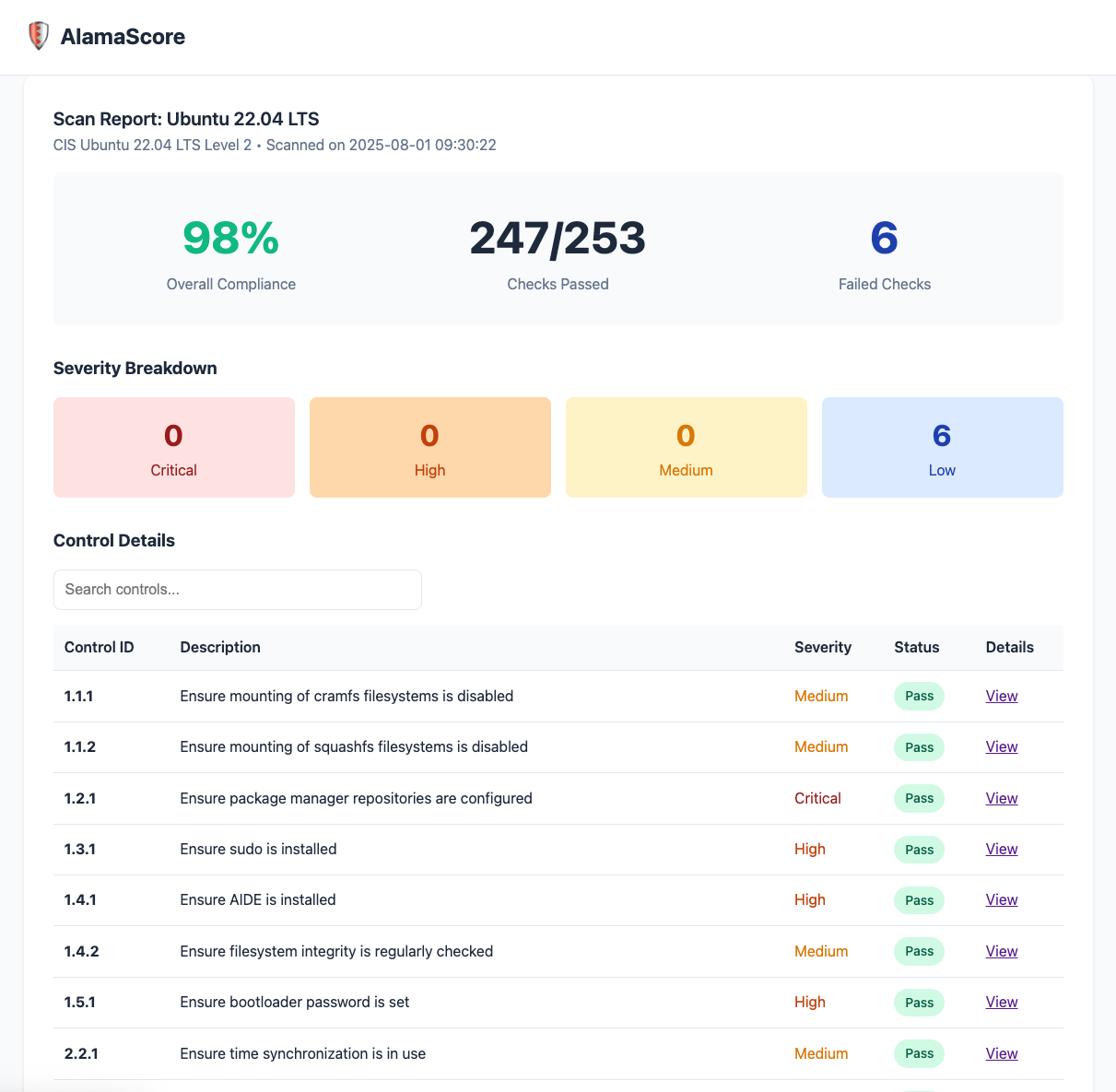Click the AlamaScore brand name
This screenshot has width=1116, height=1092.
click(123, 37)
